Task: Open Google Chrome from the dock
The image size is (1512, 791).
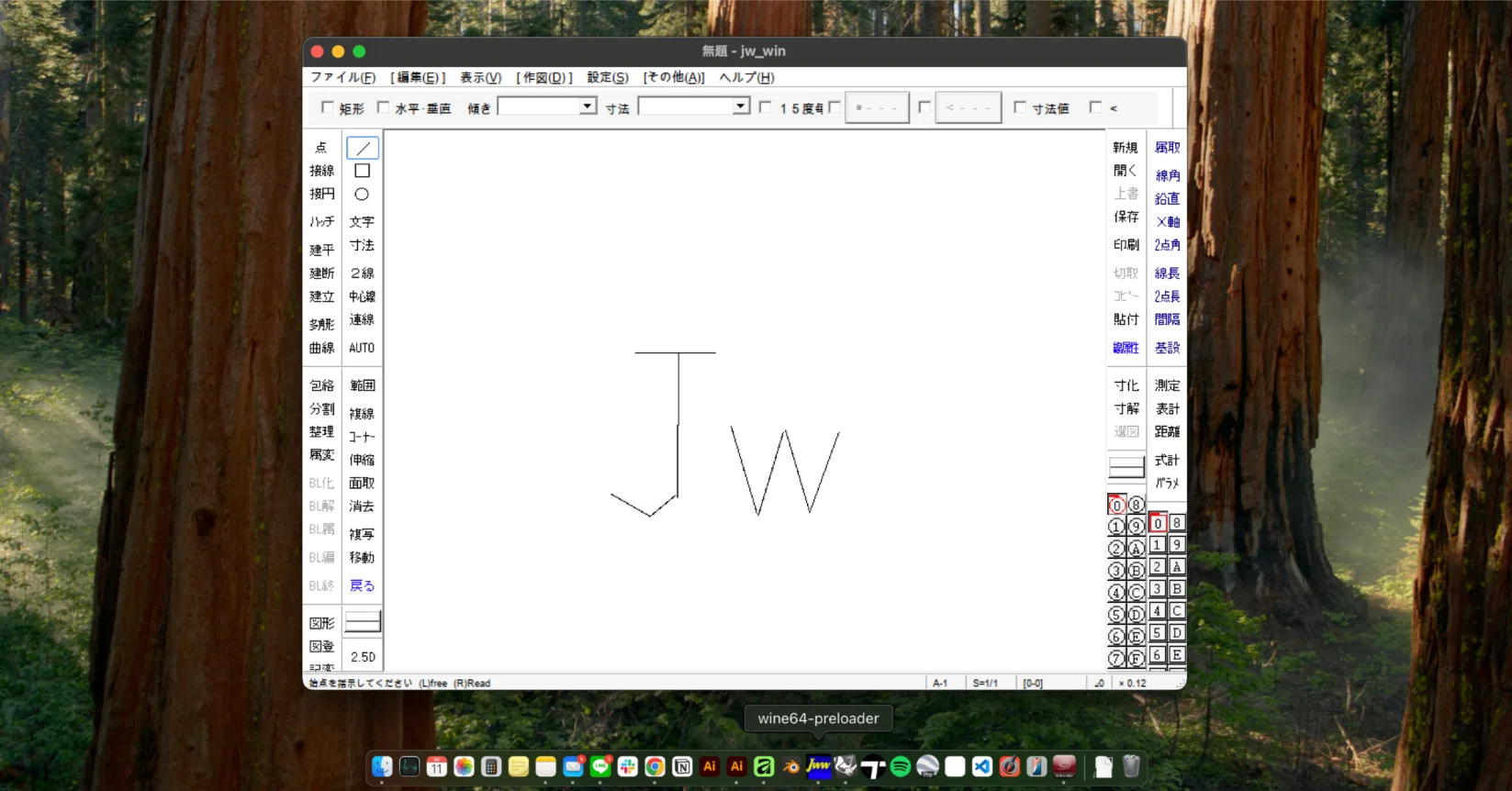Action: [655, 766]
